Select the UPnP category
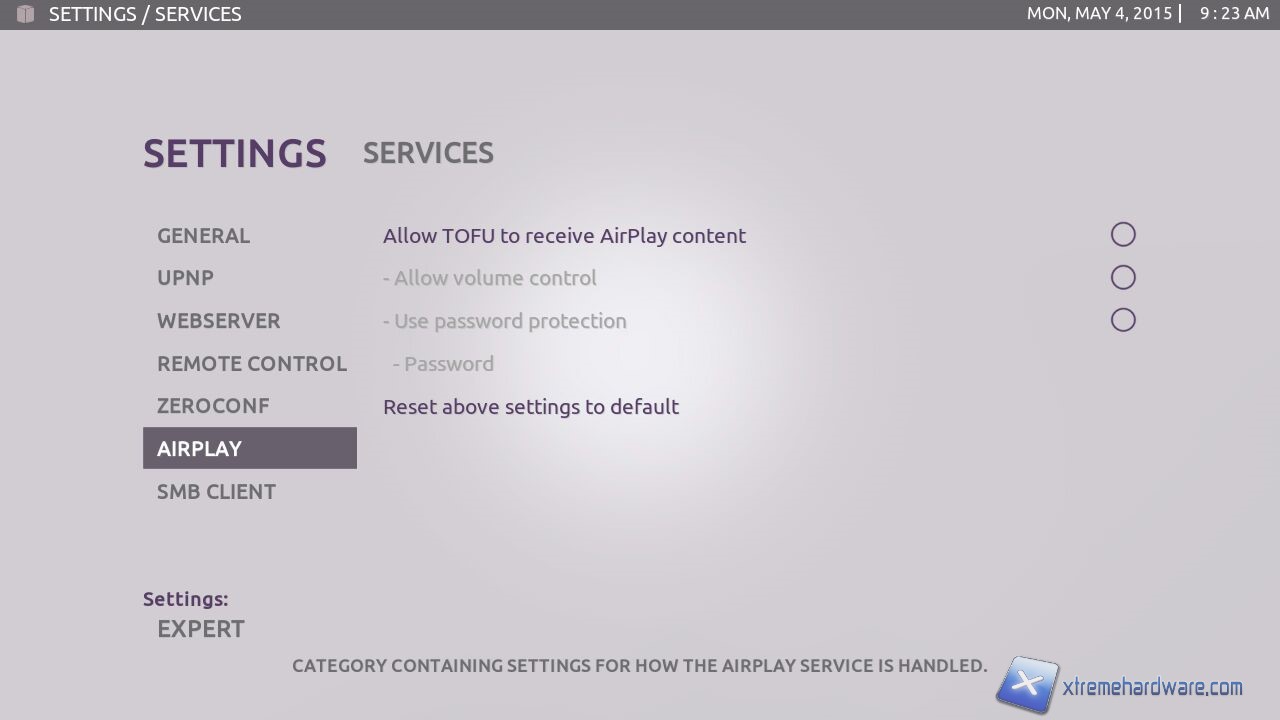Screen dimensions: 1280x720 click(186, 278)
